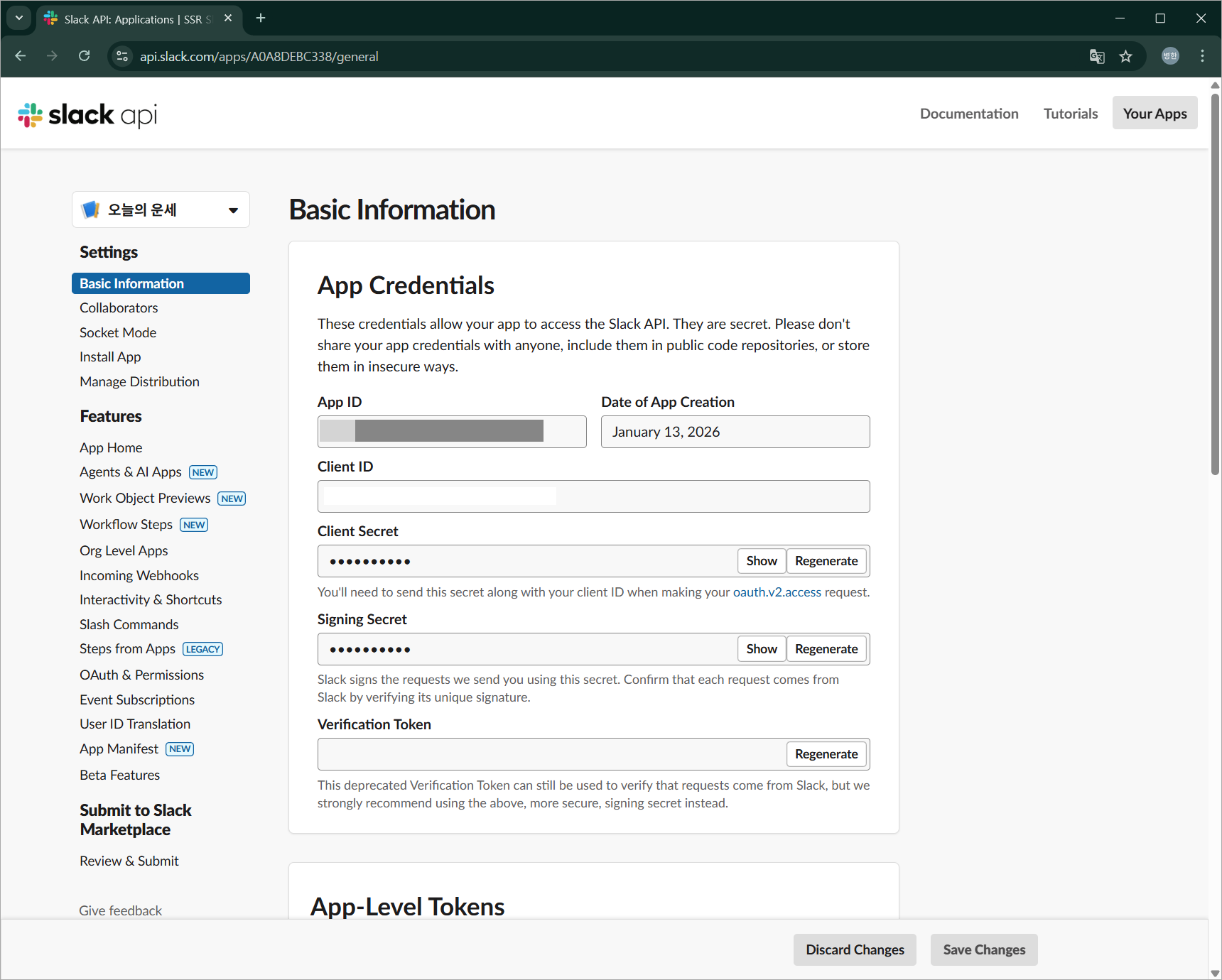1222x980 pixels.
Task: Open a new browser tab
Action: coord(261,18)
